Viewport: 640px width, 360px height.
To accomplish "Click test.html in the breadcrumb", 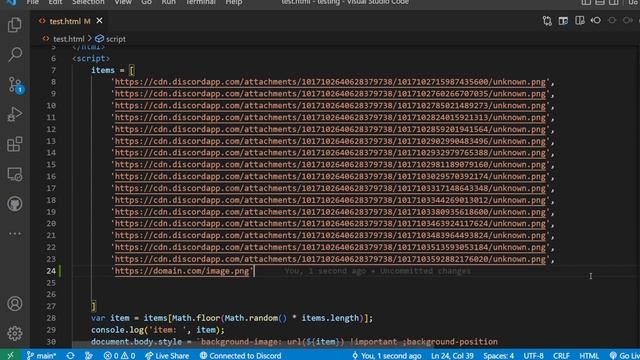I will point(68,39).
